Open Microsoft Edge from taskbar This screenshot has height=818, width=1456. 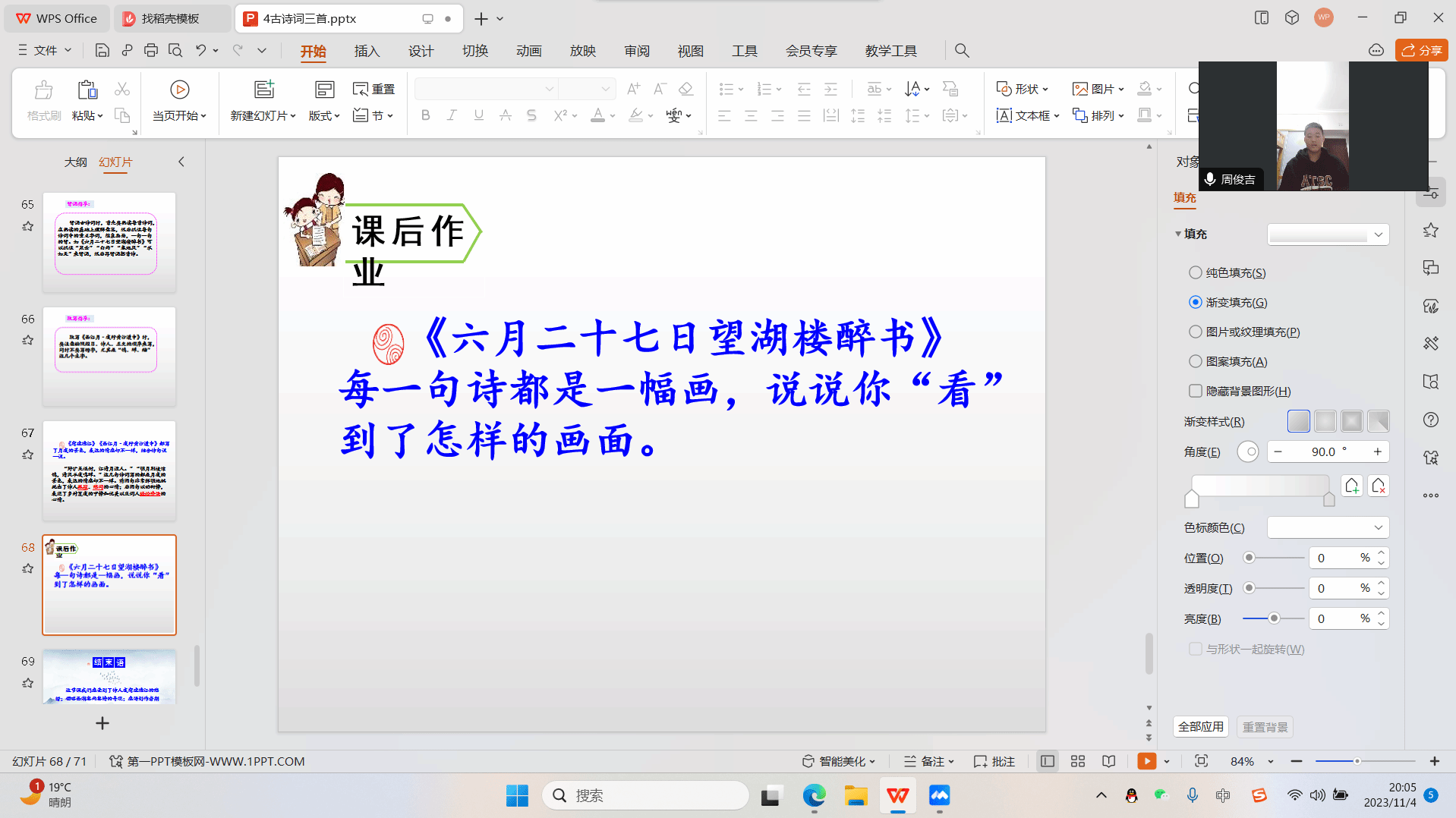coord(814,795)
